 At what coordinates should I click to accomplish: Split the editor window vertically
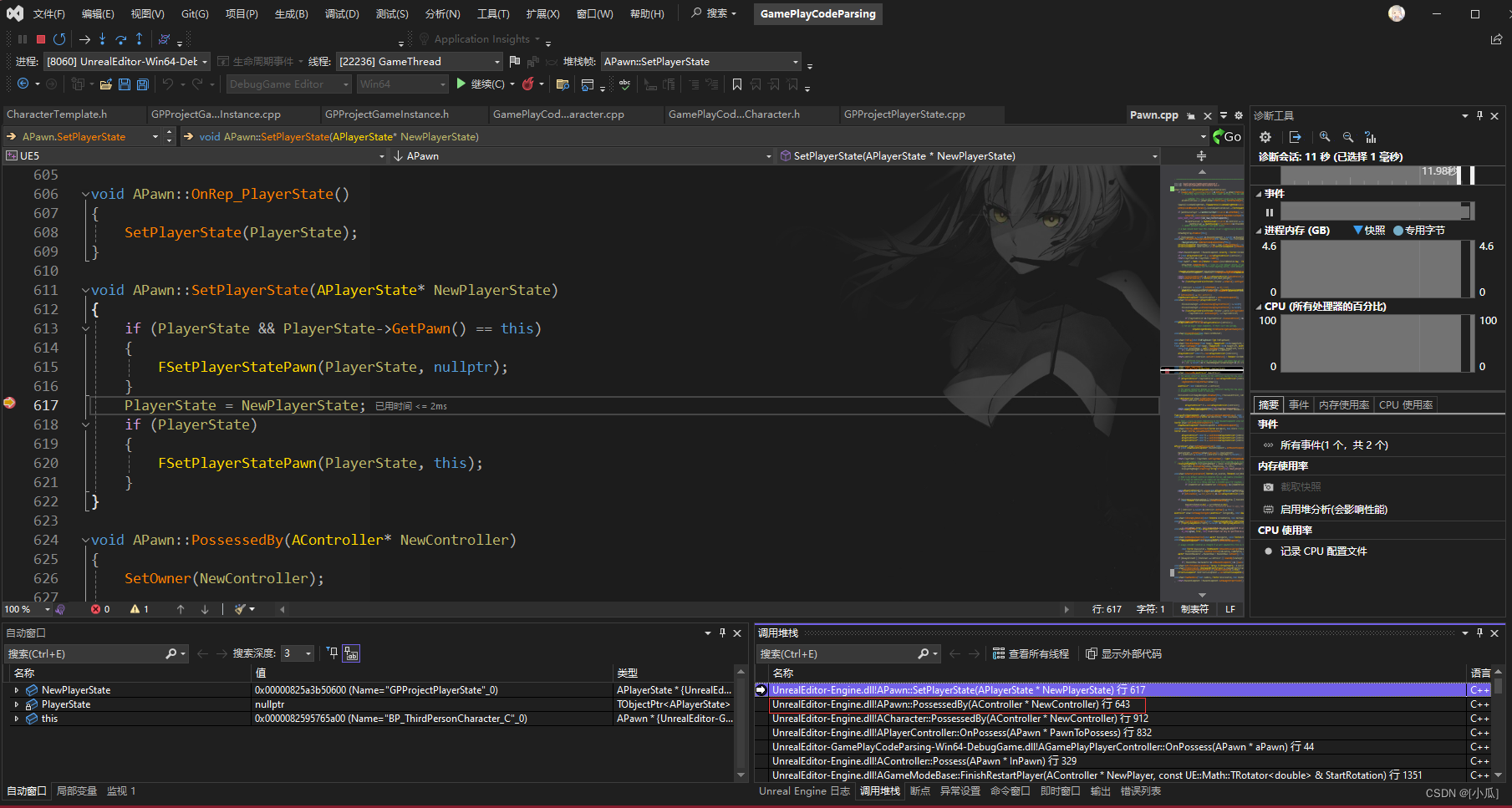[1201, 156]
